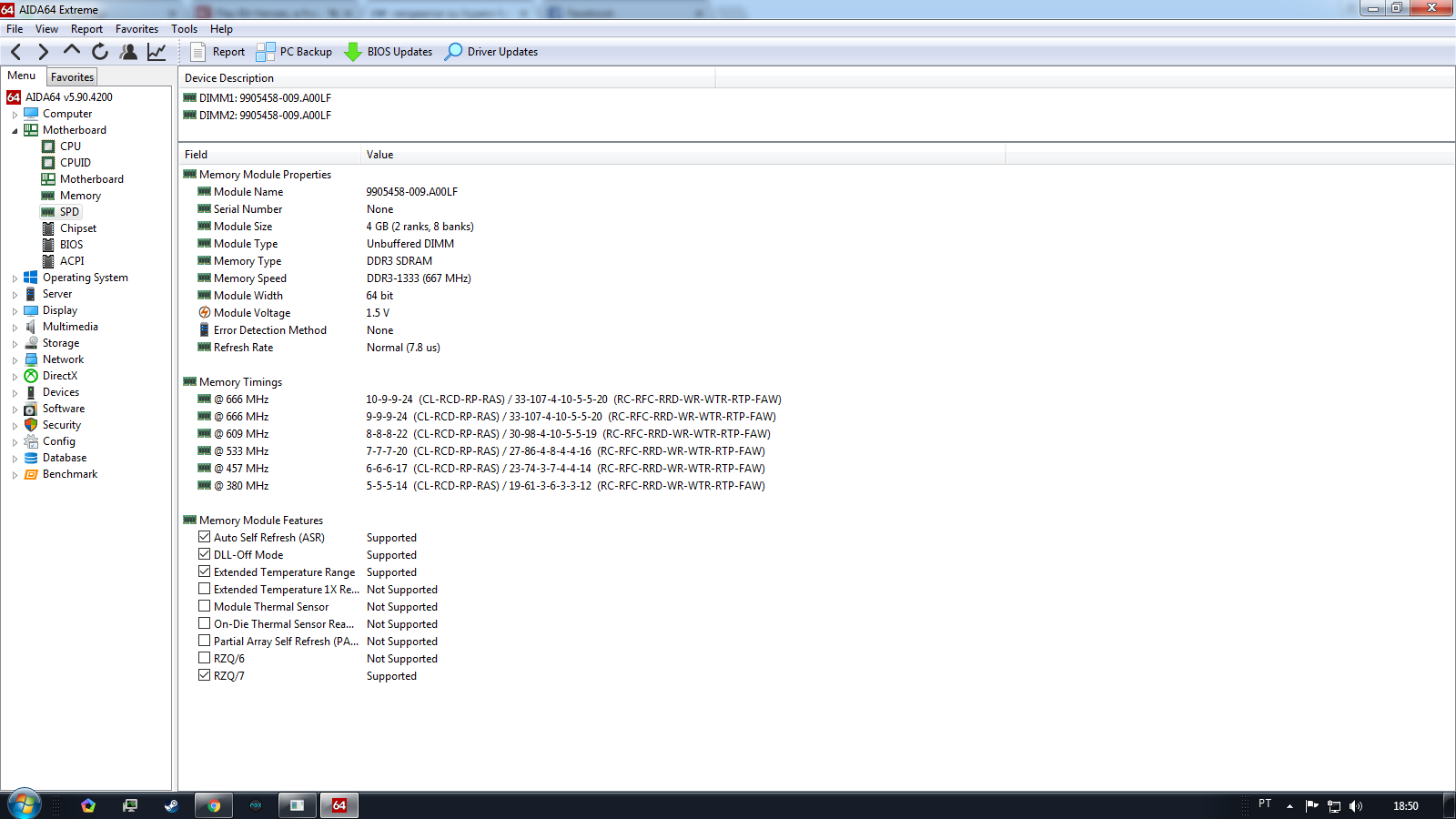Image resolution: width=1456 pixels, height=819 pixels.
Task: Switch to the Favorites sidebar tab
Action: [72, 77]
